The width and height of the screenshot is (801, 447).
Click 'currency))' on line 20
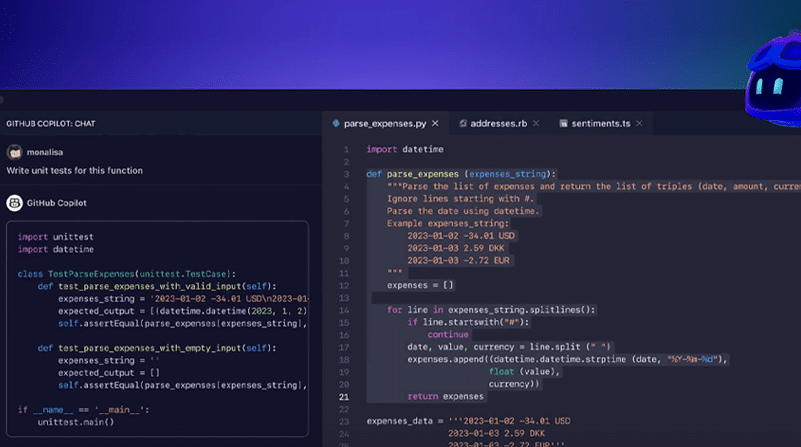coord(514,384)
